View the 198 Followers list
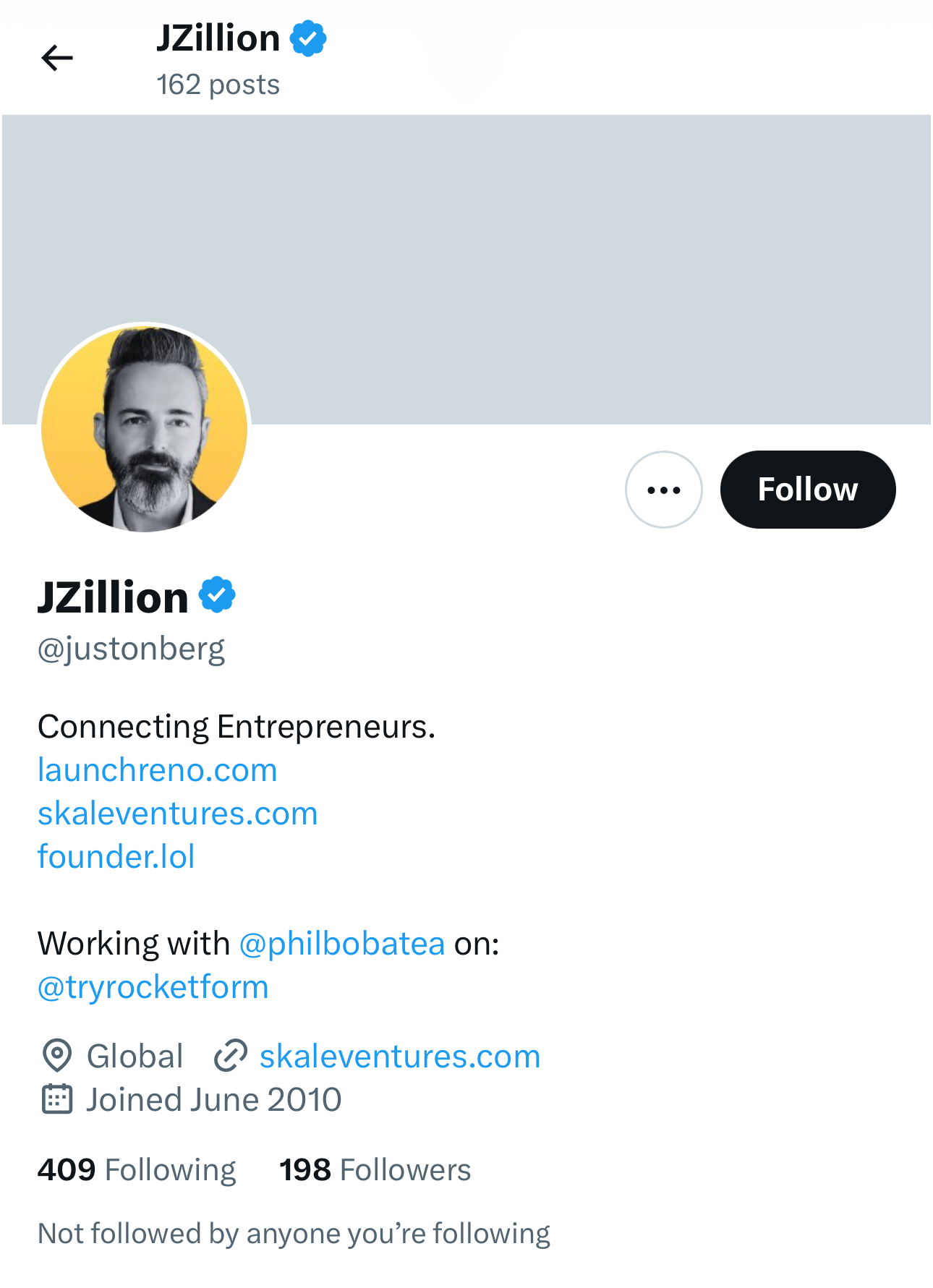This screenshot has width=933, height=1288. click(375, 1169)
